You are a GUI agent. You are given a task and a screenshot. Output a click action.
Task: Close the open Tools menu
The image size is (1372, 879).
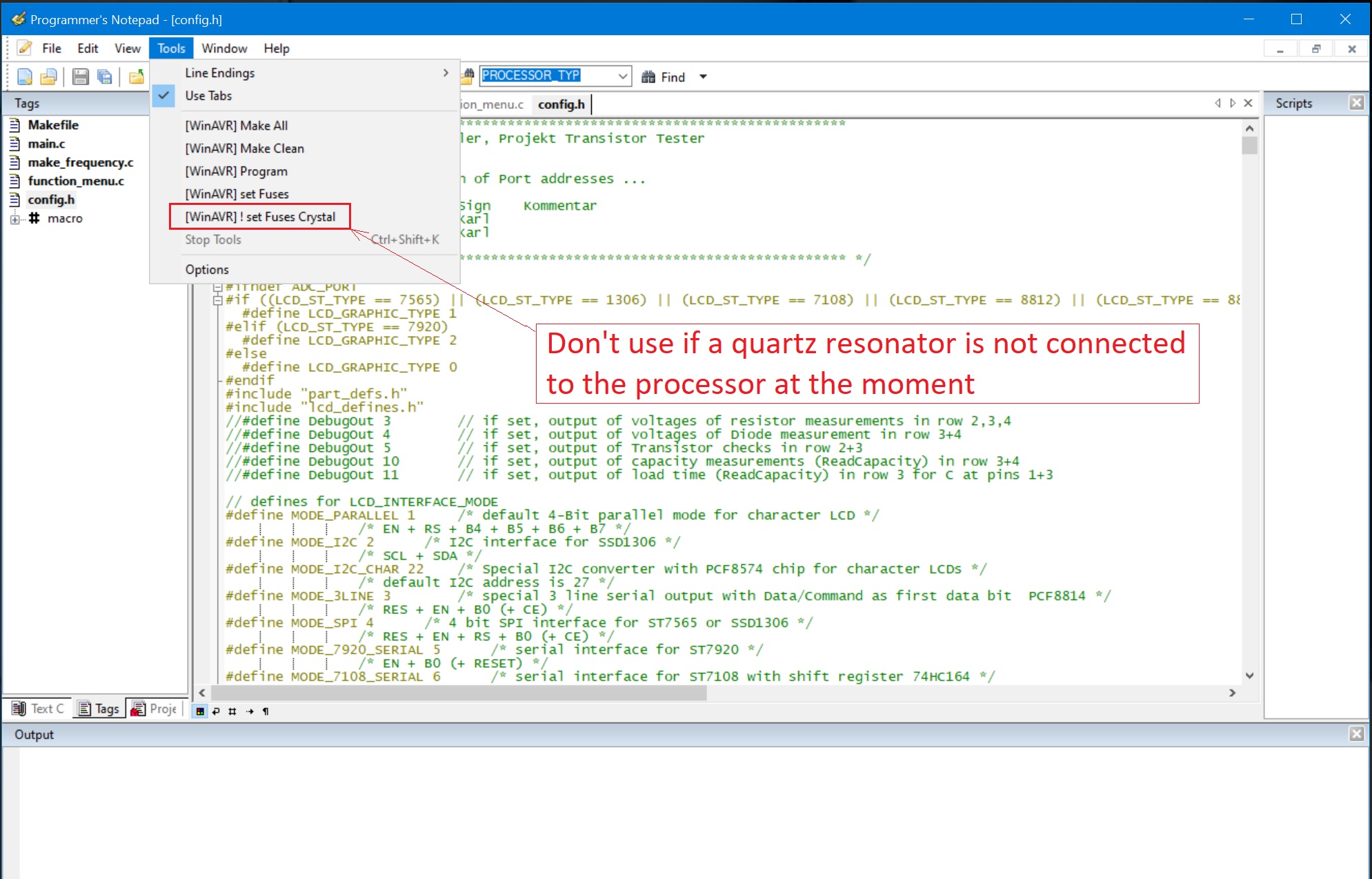coord(171,48)
